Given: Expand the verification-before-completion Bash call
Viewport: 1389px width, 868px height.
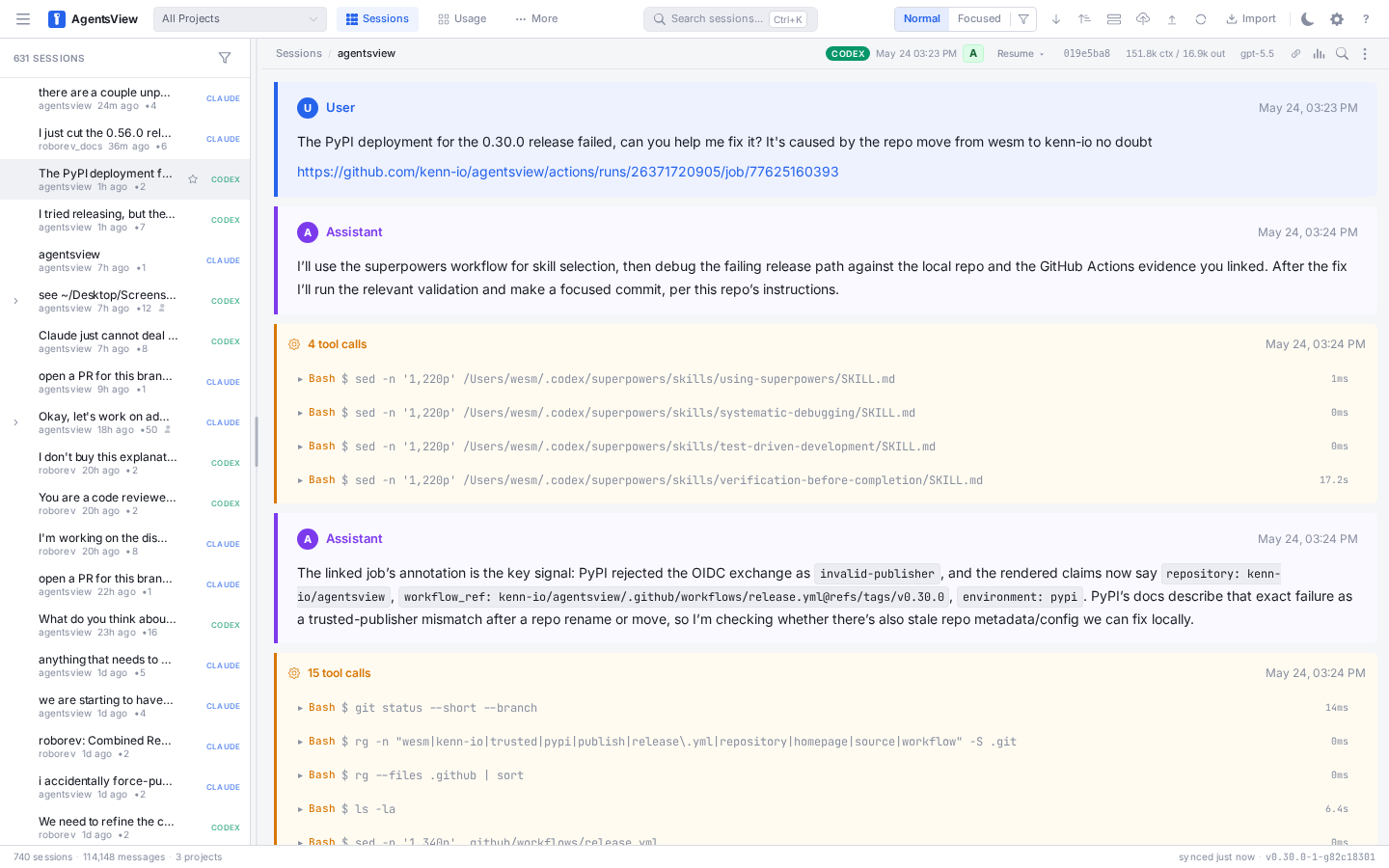Looking at the screenshot, I should (826, 480).
